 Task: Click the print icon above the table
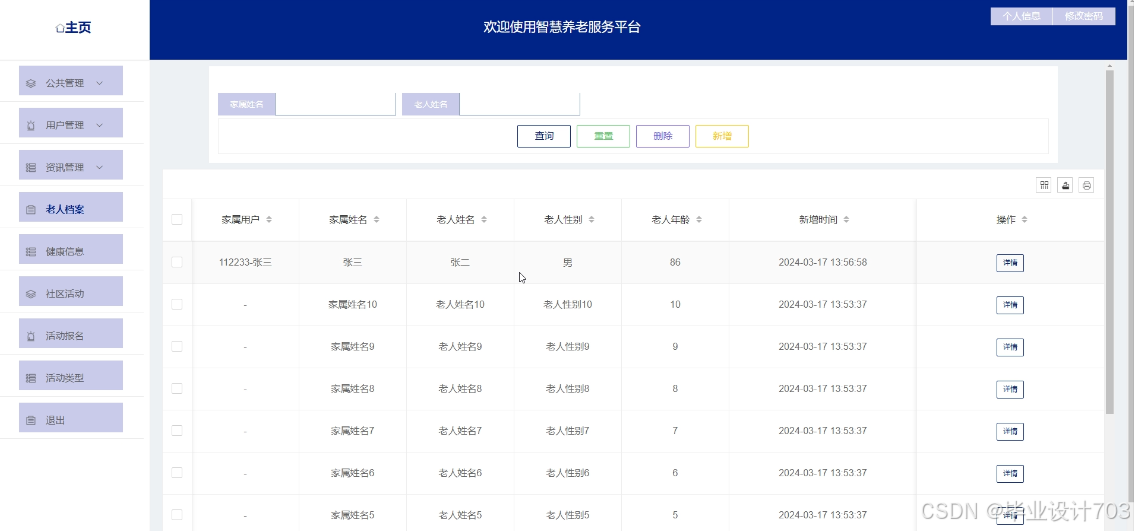point(1086,185)
